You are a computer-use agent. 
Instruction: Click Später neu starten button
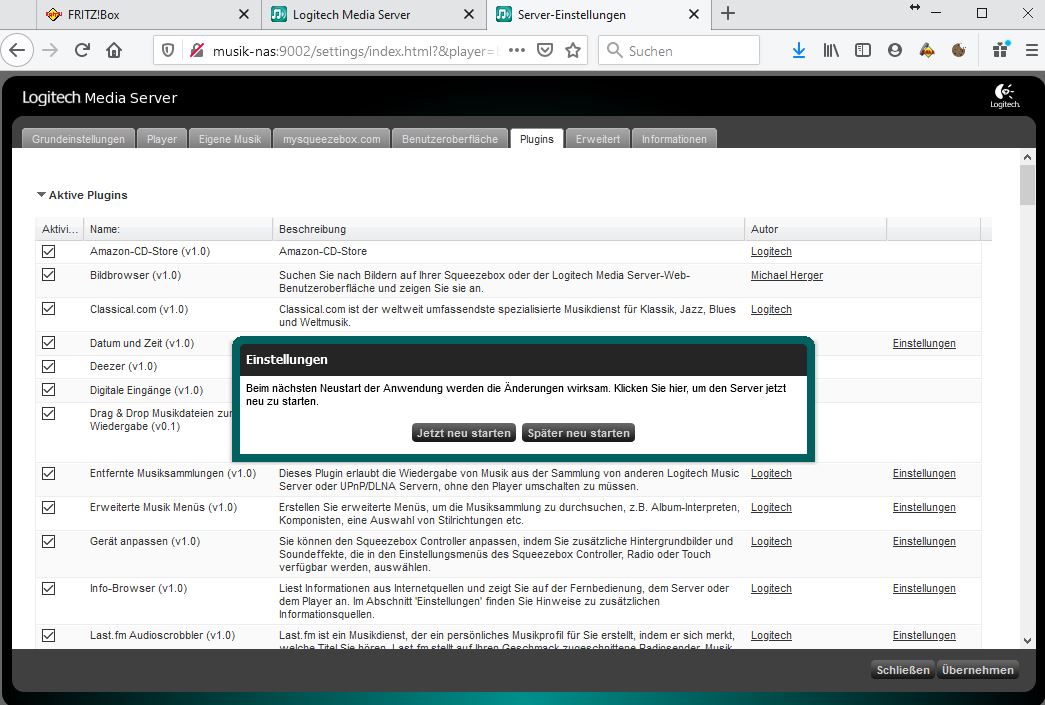coord(578,432)
